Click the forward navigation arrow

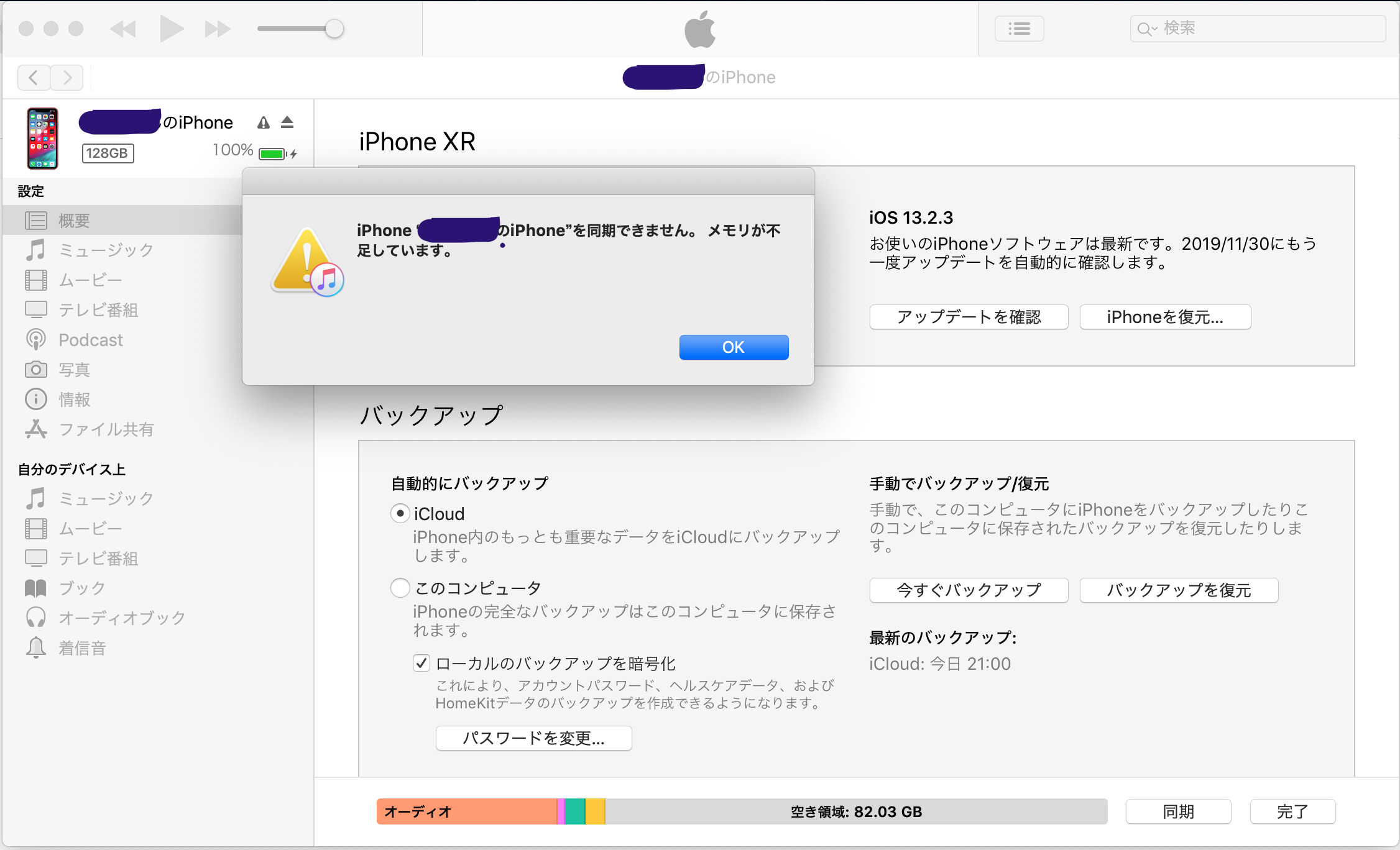click(67, 78)
